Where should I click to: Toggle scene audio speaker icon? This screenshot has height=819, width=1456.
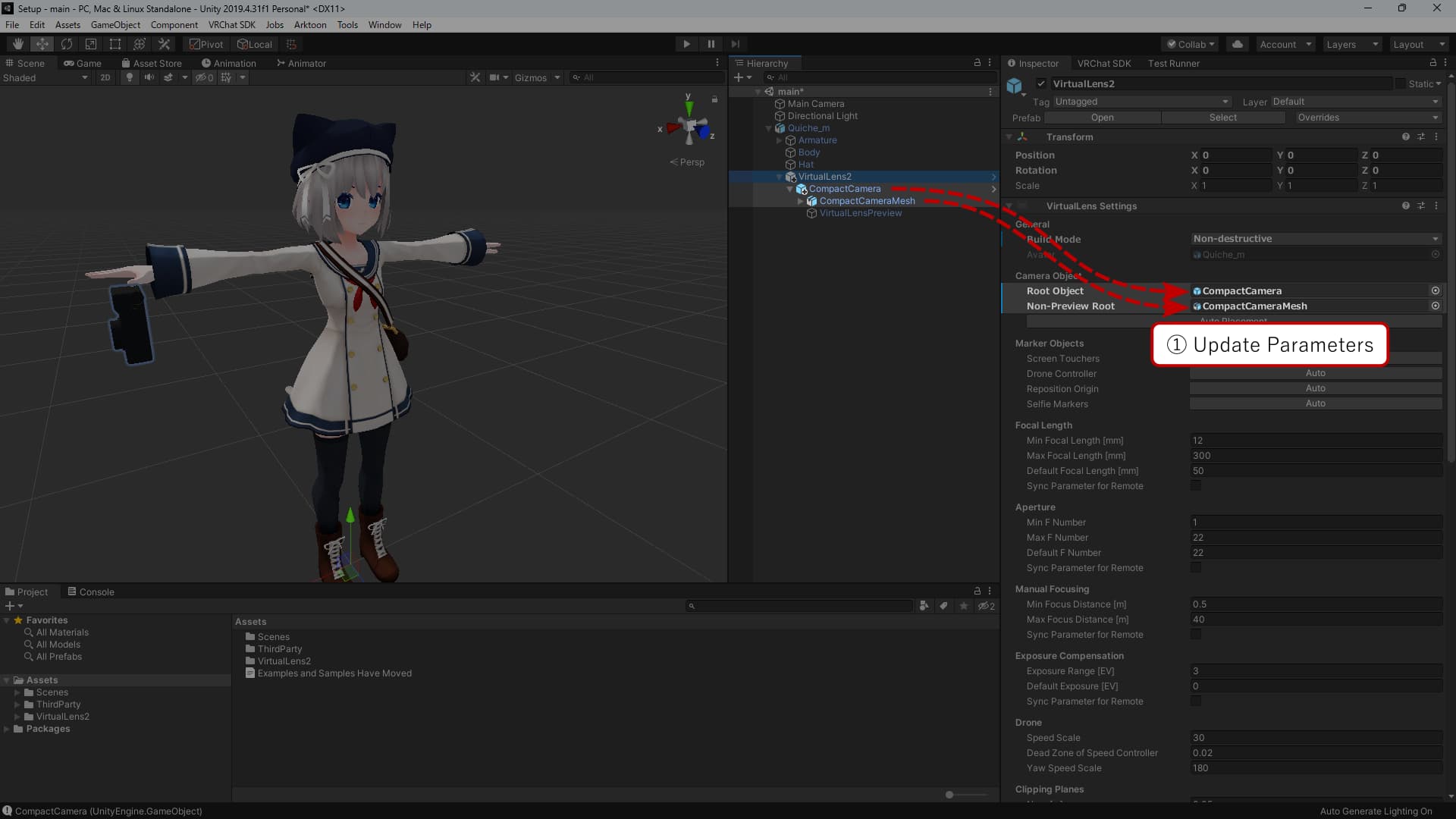tap(149, 77)
